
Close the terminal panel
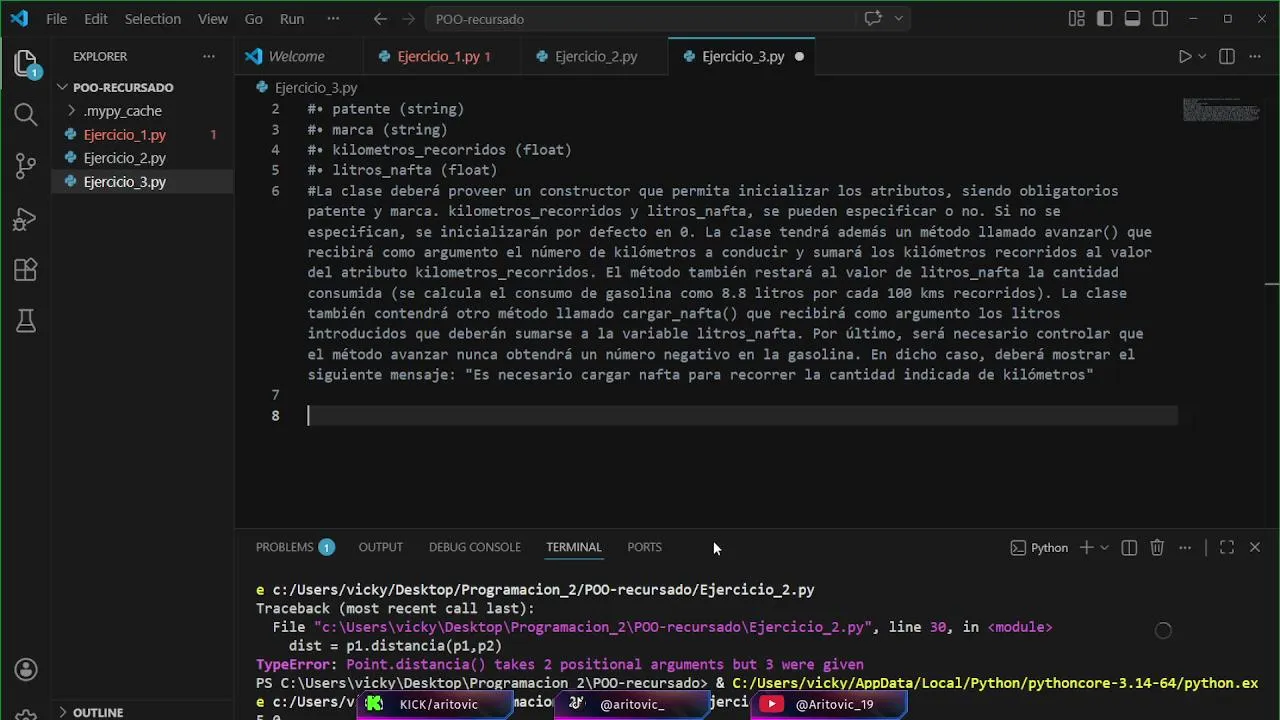[x=1255, y=548]
